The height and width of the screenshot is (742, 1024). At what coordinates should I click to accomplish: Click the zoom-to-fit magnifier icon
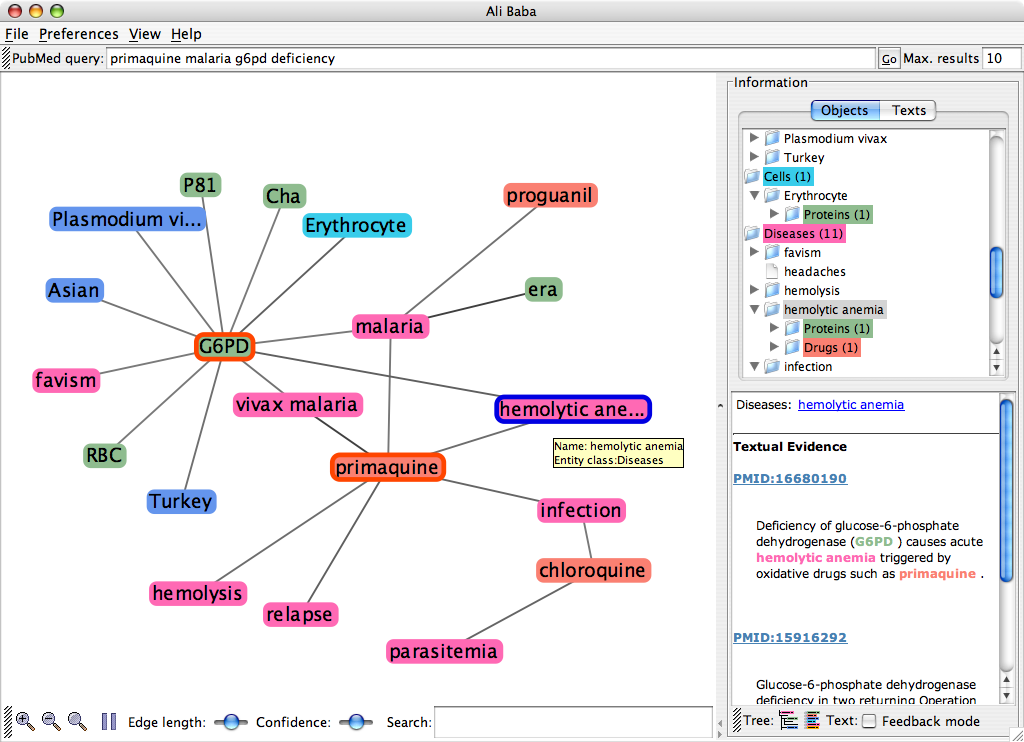click(x=77, y=721)
